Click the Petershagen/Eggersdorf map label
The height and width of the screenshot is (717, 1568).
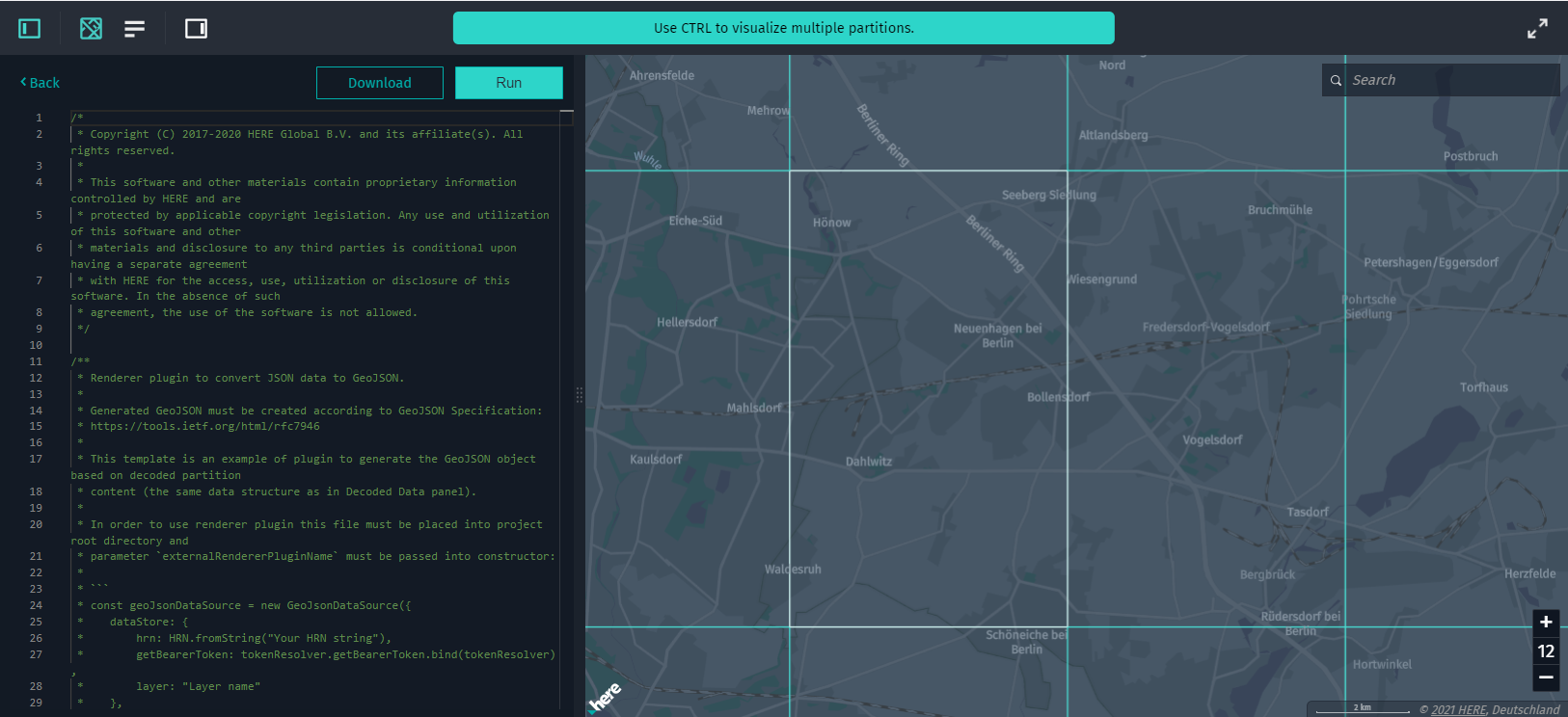point(1431,262)
